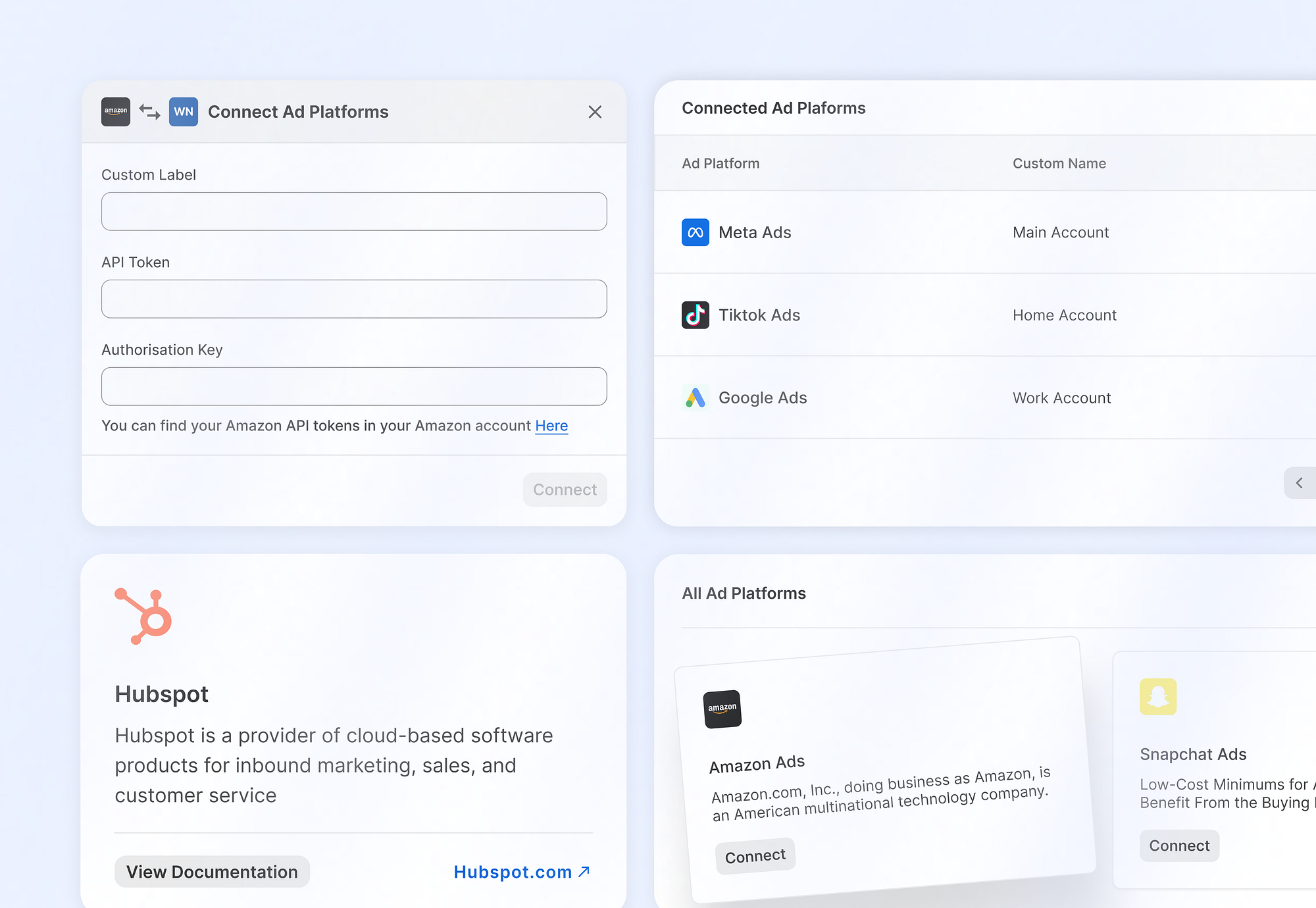Click the Connected Ad Plaforms heading
Screen dimensions: 1316x908
774,108
